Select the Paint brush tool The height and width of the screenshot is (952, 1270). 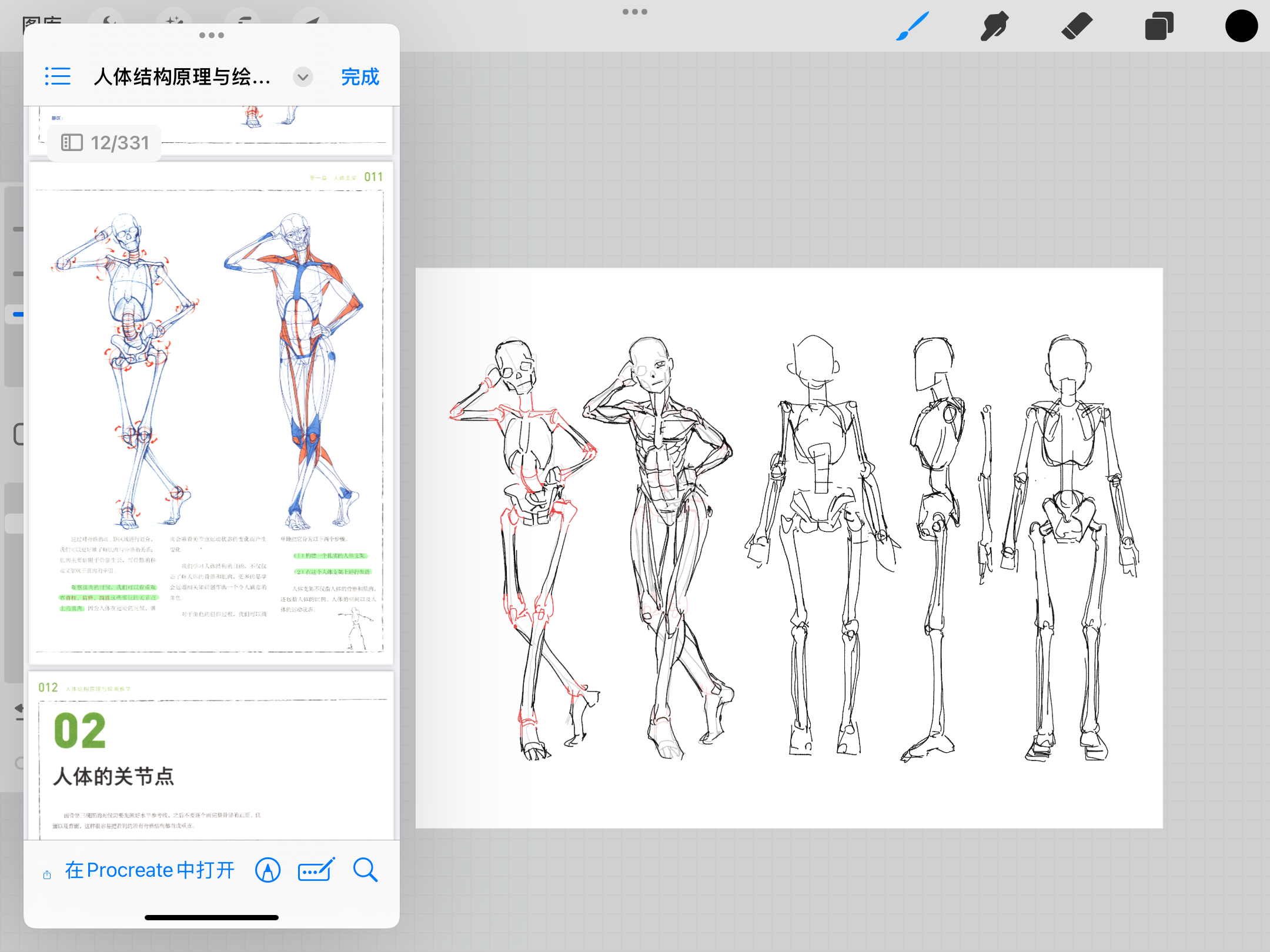pyautogui.click(x=912, y=26)
